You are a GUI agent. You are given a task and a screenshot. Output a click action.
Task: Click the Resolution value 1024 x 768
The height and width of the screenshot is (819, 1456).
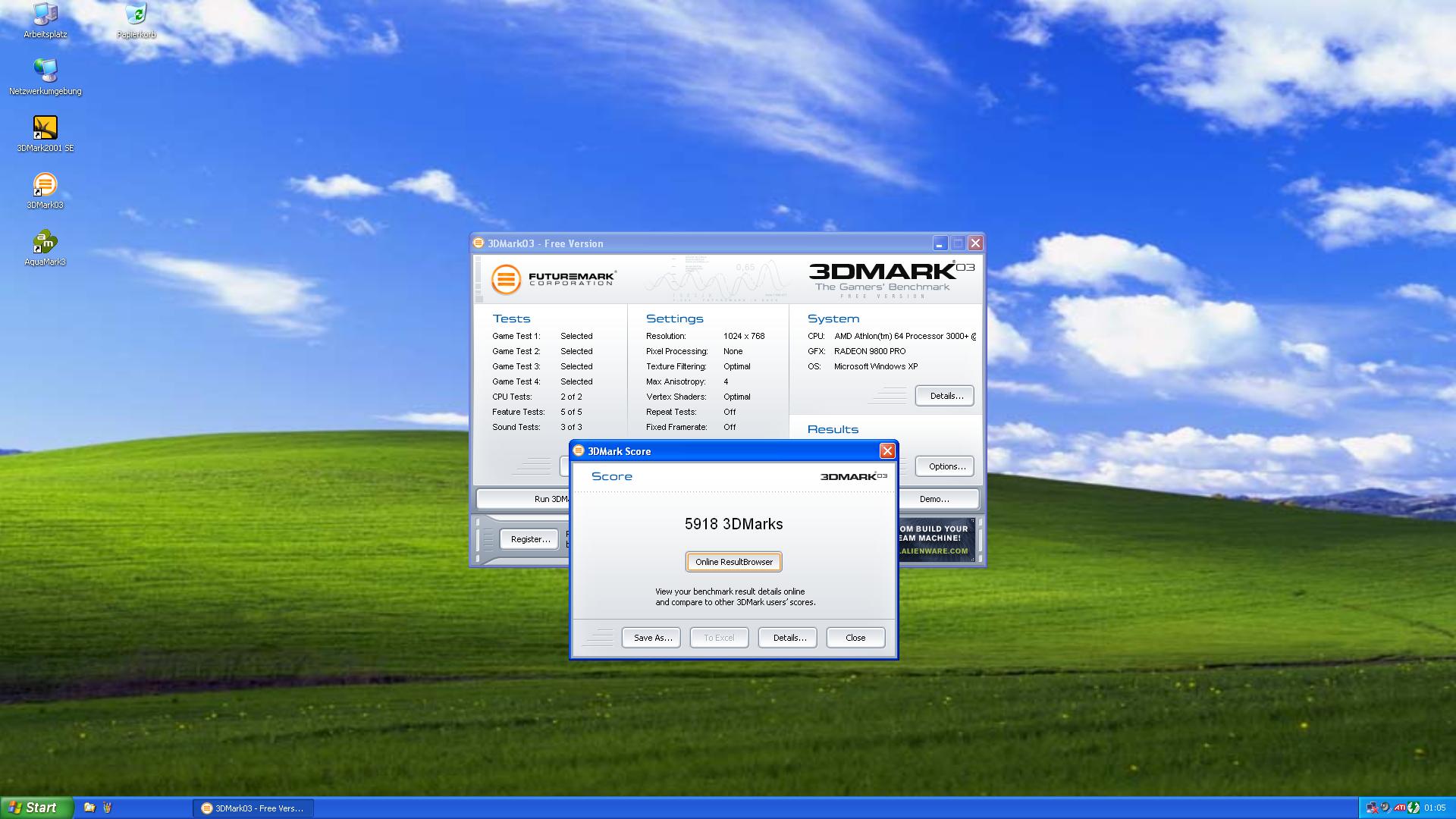(x=744, y=336)
